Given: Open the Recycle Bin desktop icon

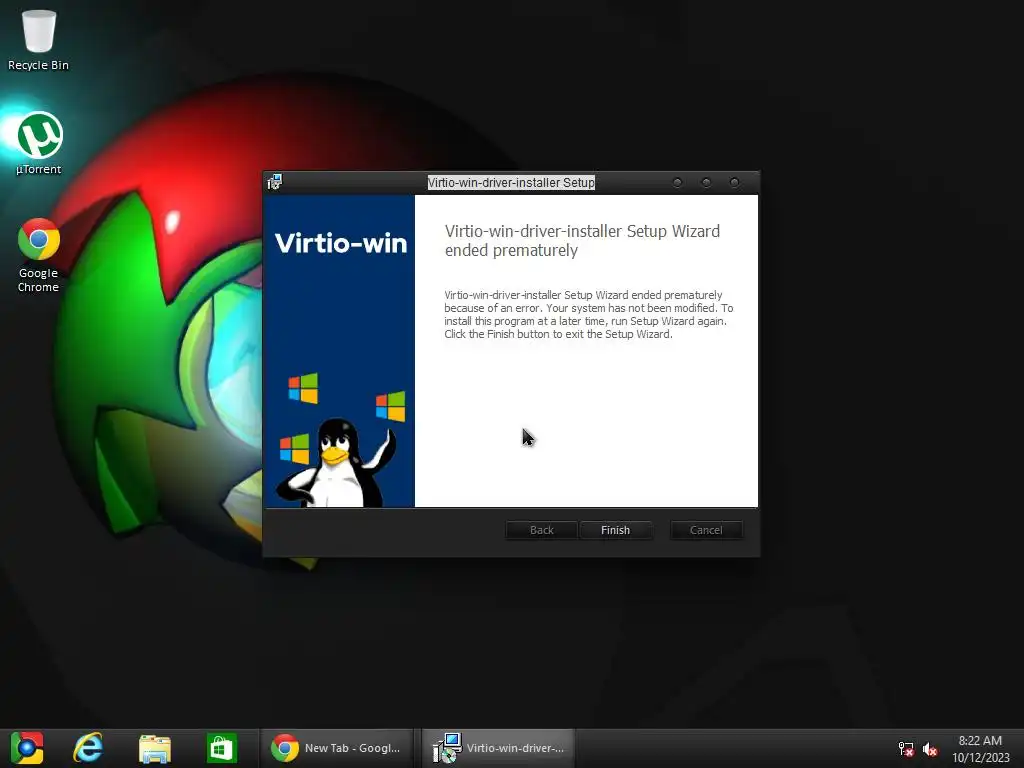Looking at the screenshot, I should [39, 39].
